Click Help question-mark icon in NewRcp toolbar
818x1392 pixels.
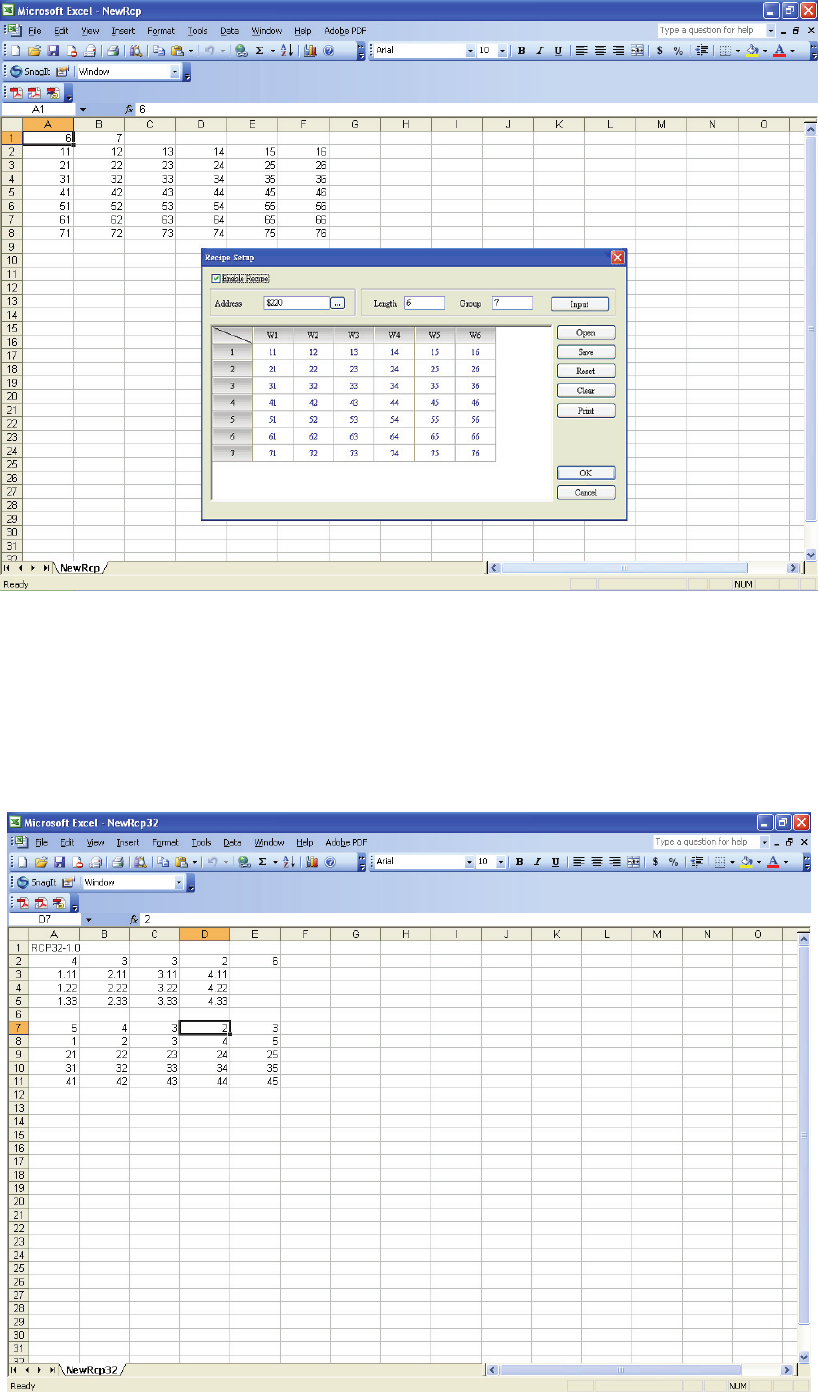[x=329, y=50]
